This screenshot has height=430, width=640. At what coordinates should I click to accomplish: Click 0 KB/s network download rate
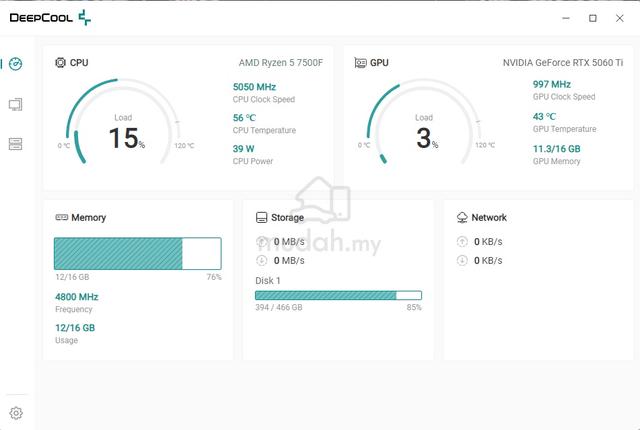(488, 260)
